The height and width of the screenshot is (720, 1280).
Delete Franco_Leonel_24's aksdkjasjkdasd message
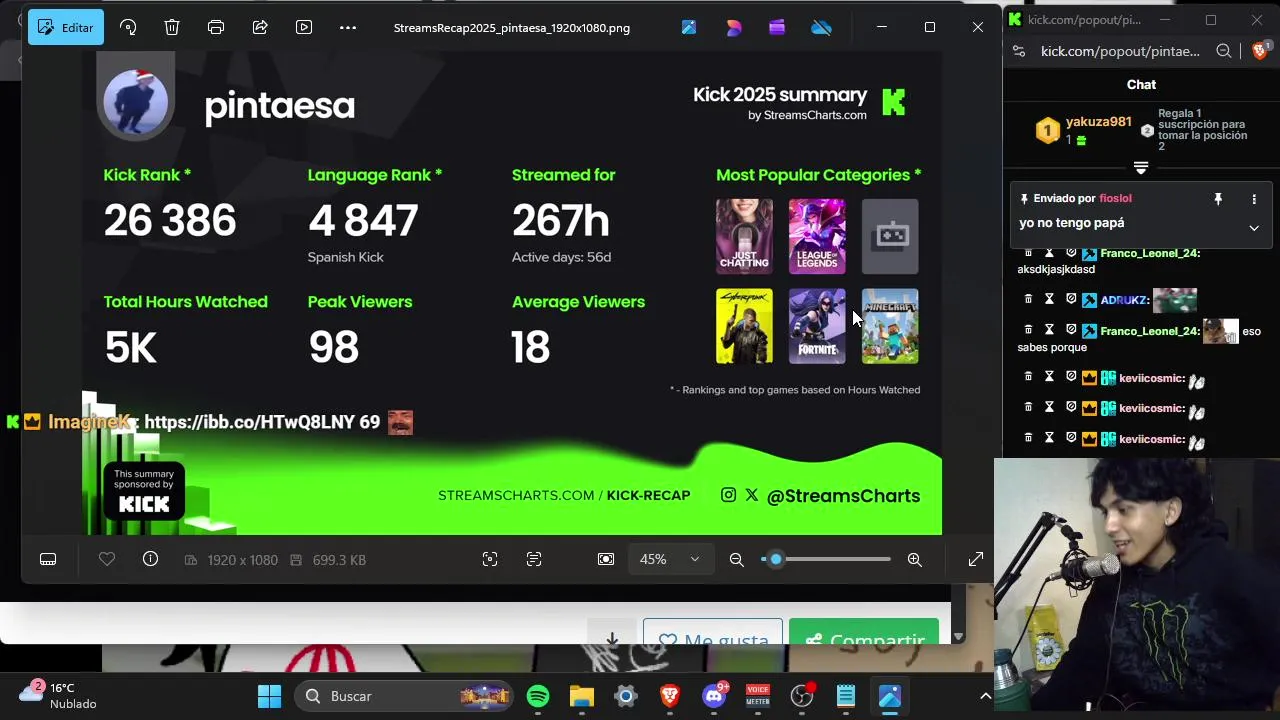point(1028,253)
